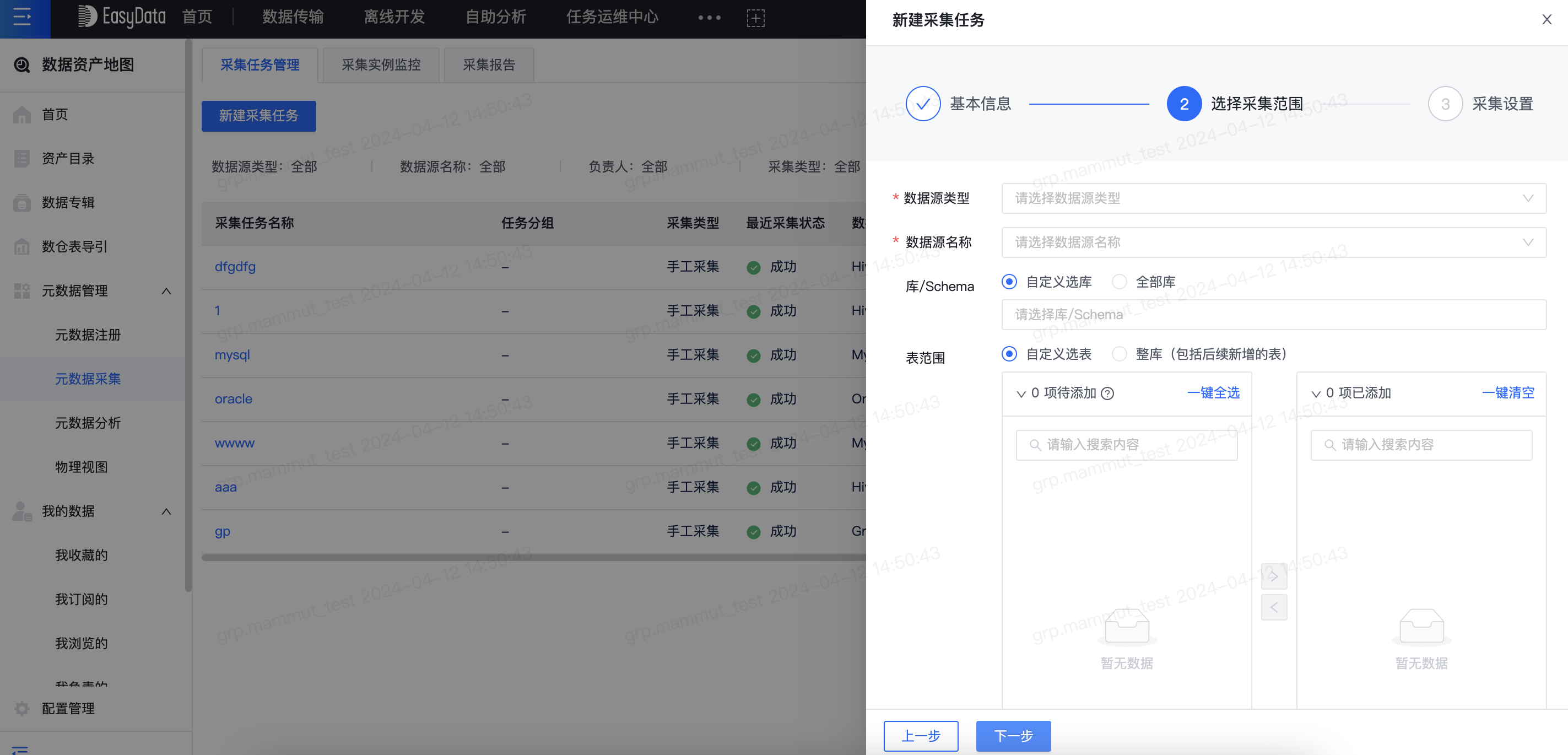
Task: Click the help icon next to 项待添加
Action: [x=1108, y=393]
